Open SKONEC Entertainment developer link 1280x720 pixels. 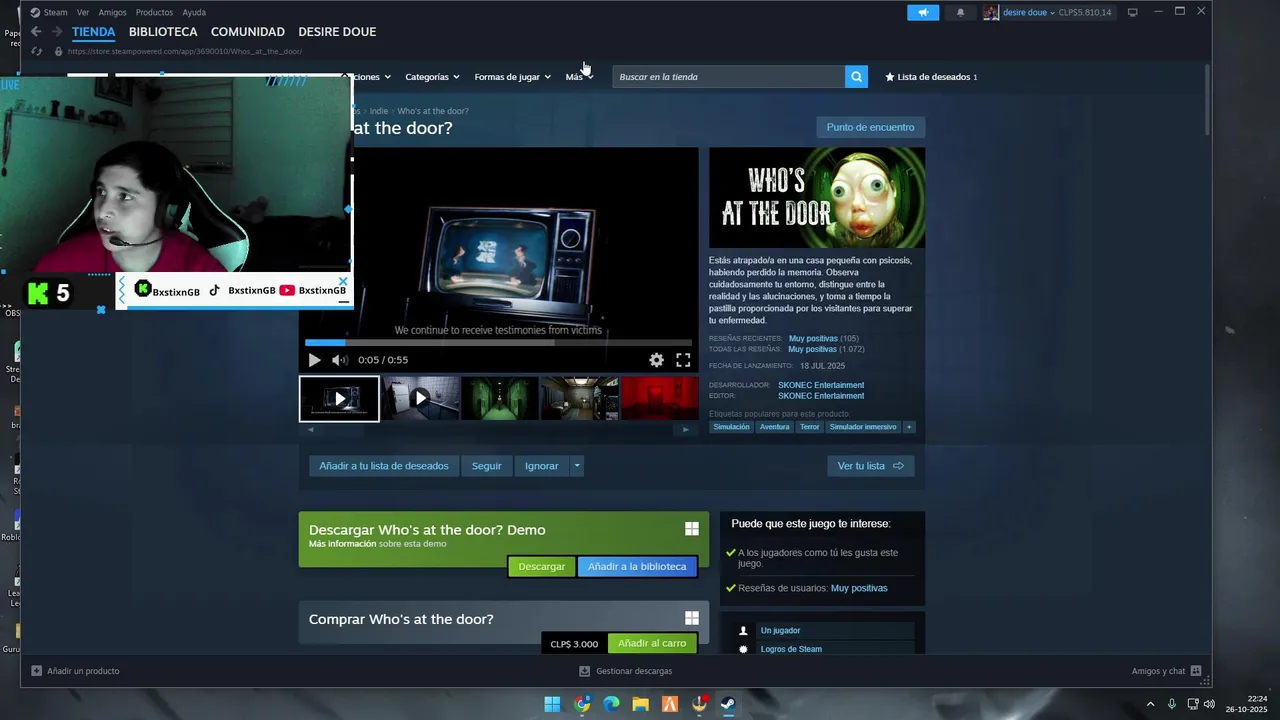tap(821, 385)
